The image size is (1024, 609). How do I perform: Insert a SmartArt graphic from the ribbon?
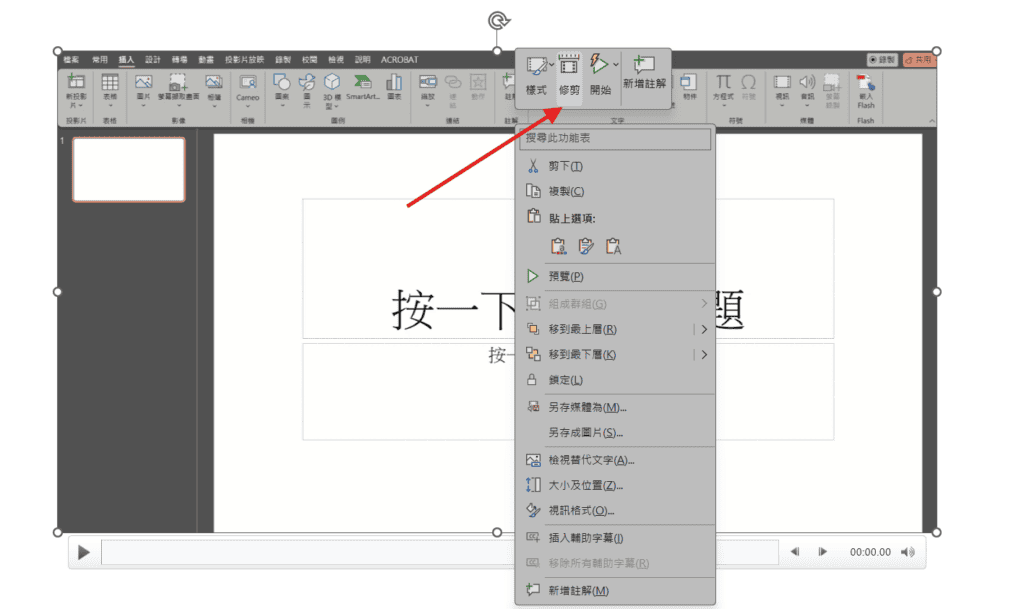(x=363, y=88)
